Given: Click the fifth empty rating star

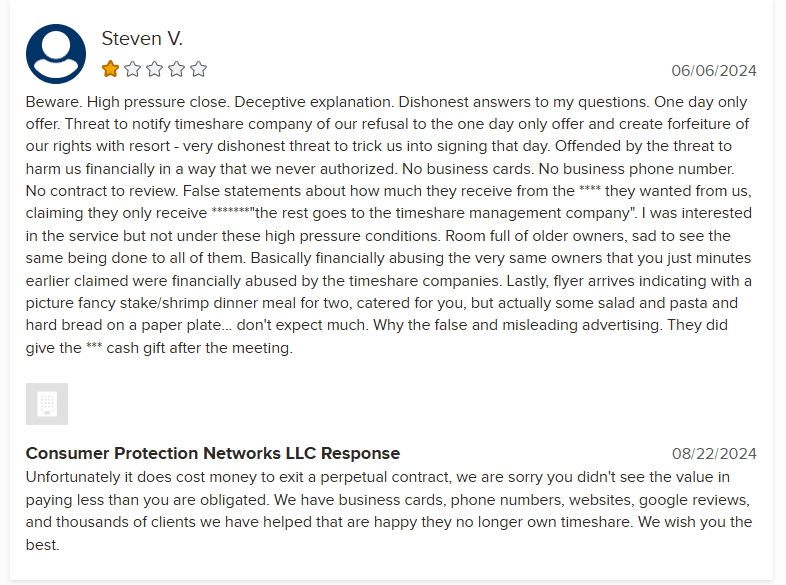Looking at the screenshot, I should 198,69.
